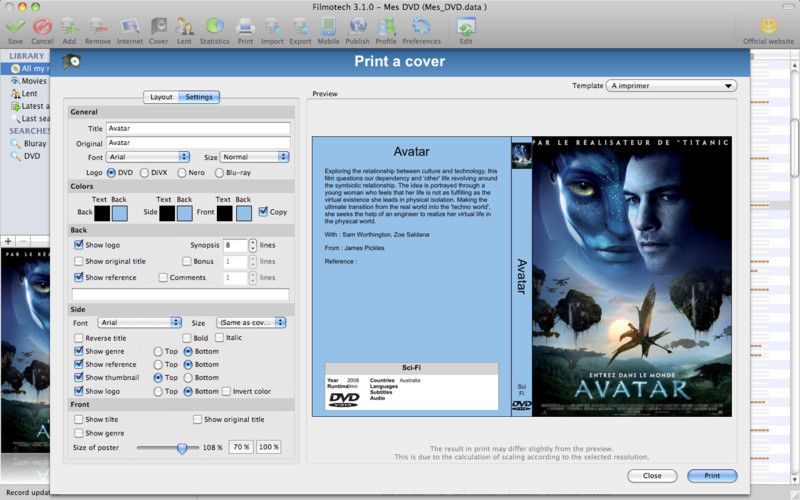
Task: Enable Show original title in Front section
Action: [x=197, y=419]
